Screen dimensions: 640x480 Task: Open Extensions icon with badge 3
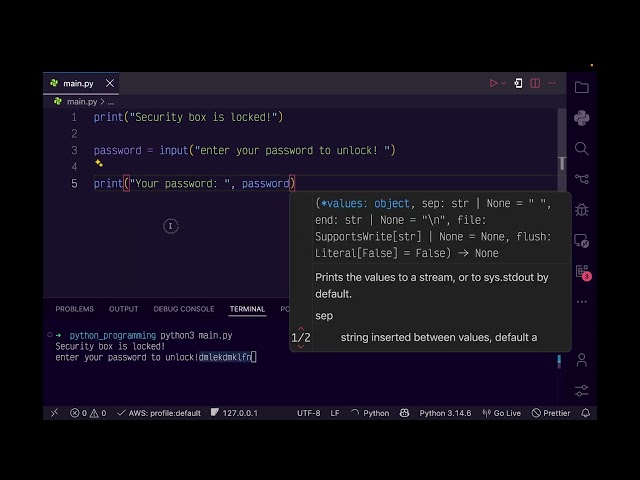pos(583,272)
